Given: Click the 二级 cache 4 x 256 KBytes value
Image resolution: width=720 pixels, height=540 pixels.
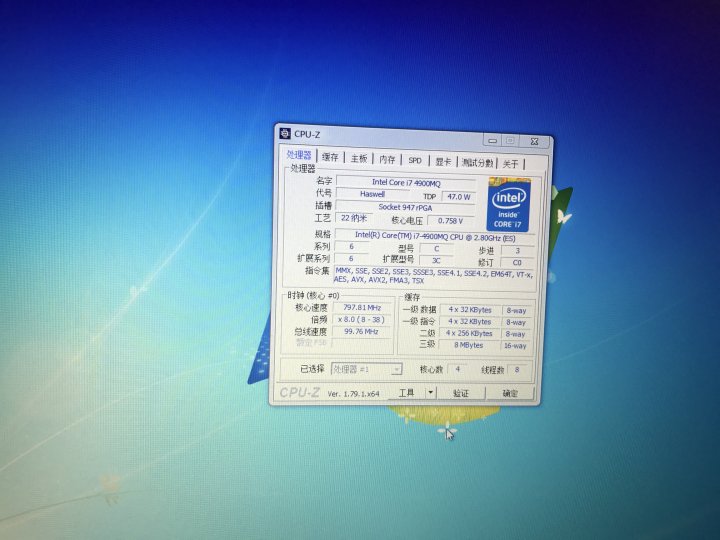Looking at the screenshot, I should click(469, 333).
